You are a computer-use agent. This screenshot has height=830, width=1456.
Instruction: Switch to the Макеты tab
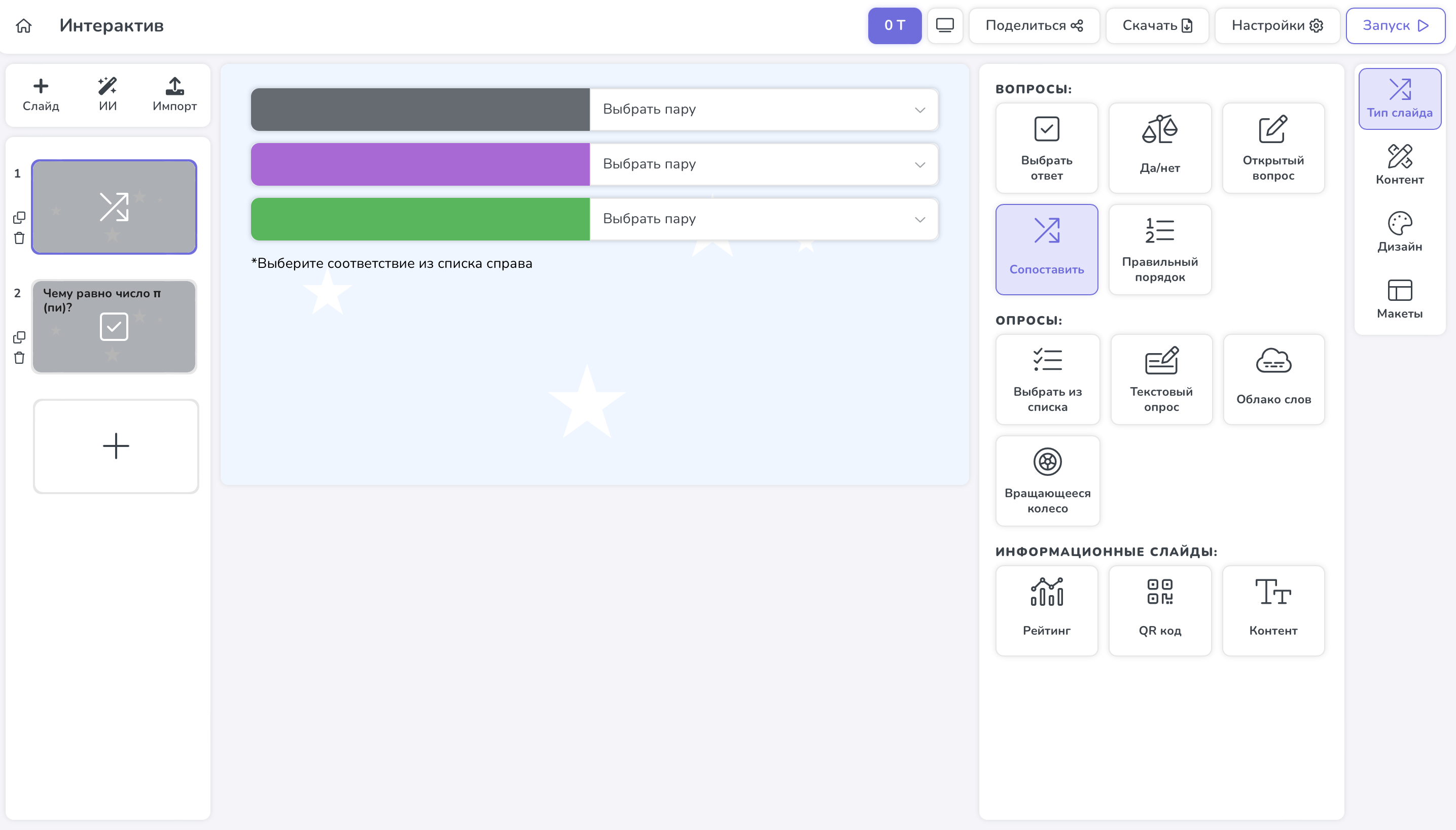[x=1400, y=299]
